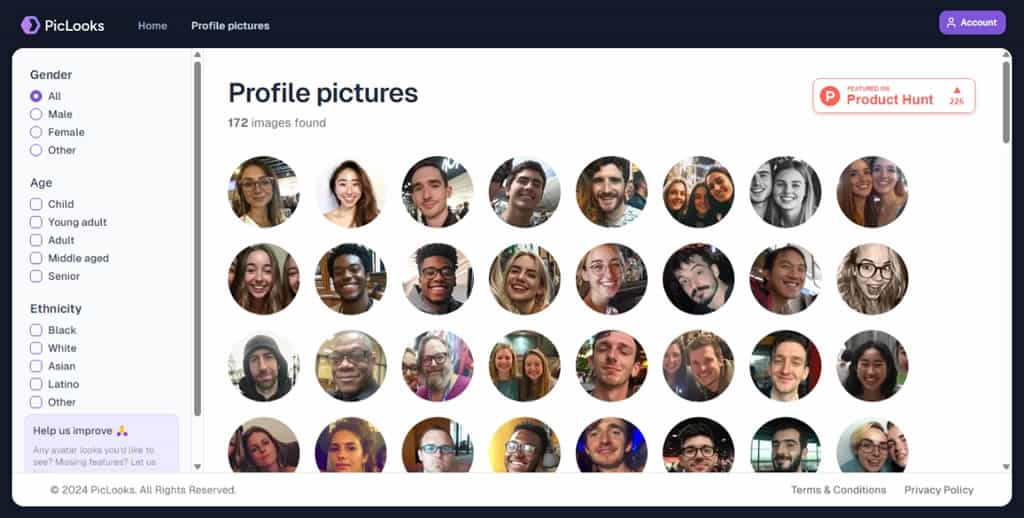Click the user icon in the Account button

[x=951, y=23]
